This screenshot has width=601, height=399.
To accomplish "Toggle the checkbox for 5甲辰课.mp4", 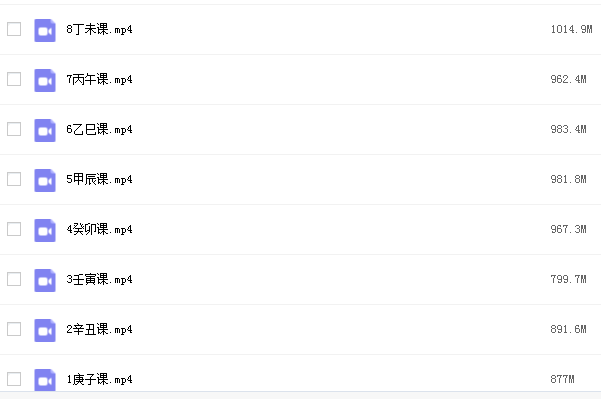I will [x=14, y=179].
